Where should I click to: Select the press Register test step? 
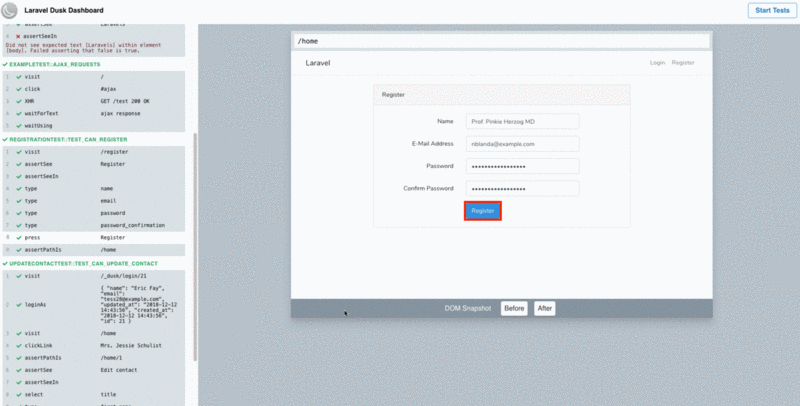(94, 238)
